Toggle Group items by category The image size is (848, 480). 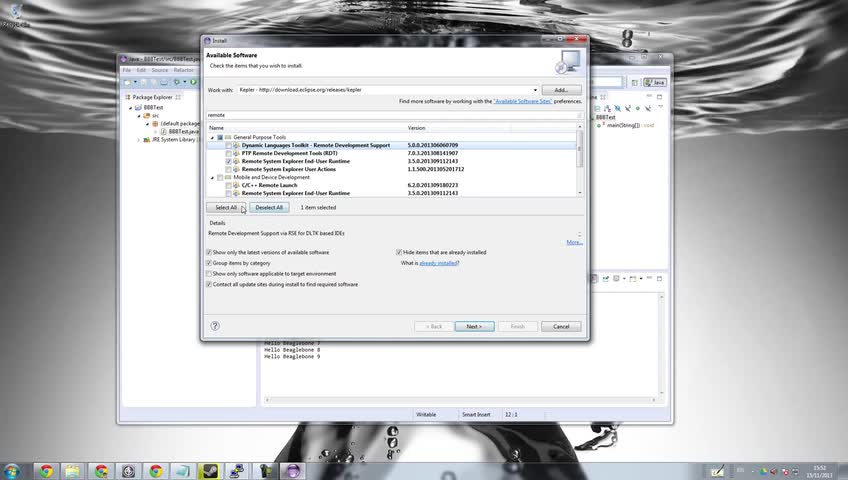point(209,263)
